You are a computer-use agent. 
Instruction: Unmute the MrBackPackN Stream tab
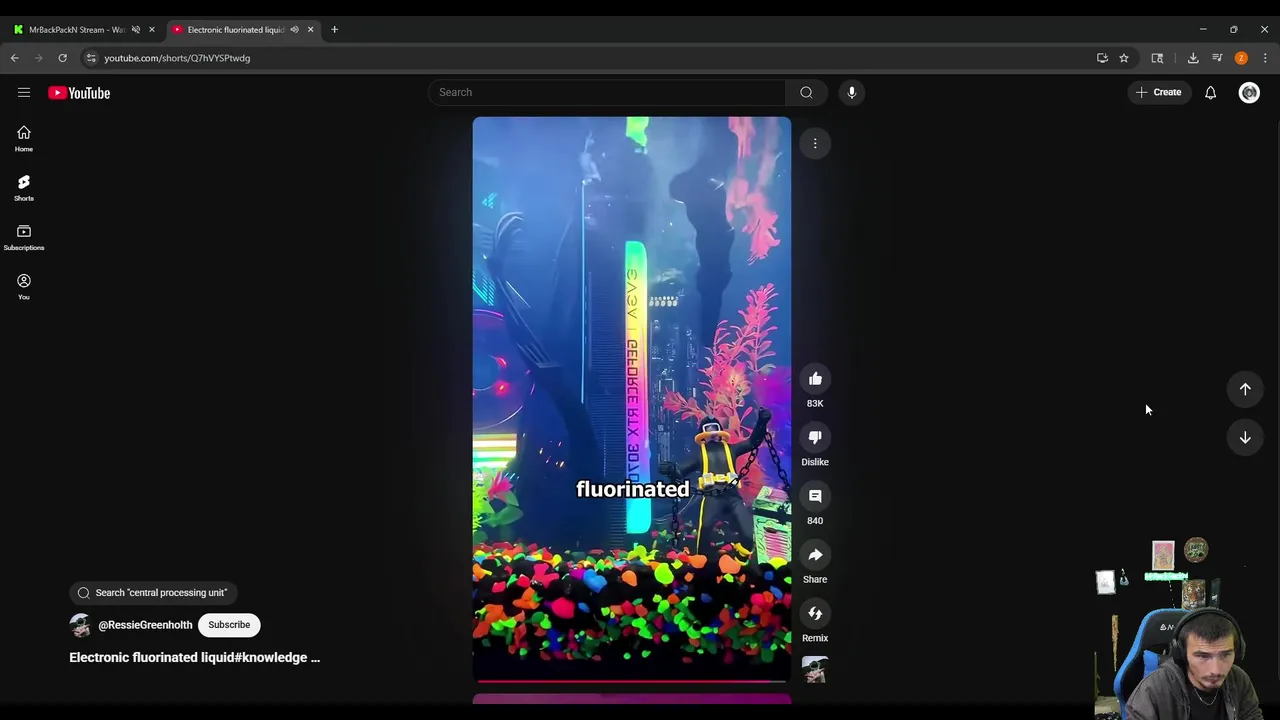click(136, 30)
